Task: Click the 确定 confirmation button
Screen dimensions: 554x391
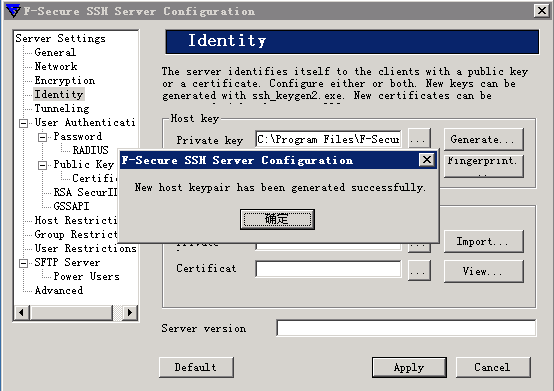Action: click(x=277, y=219)
